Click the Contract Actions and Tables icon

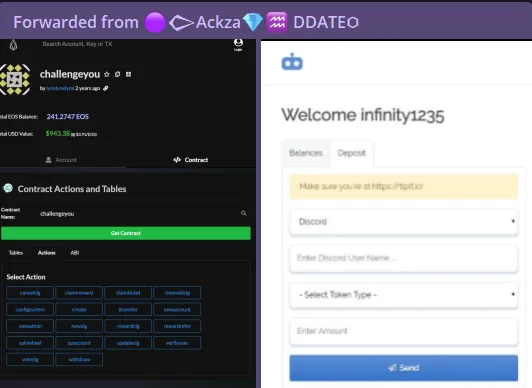[x=8, y=188]
